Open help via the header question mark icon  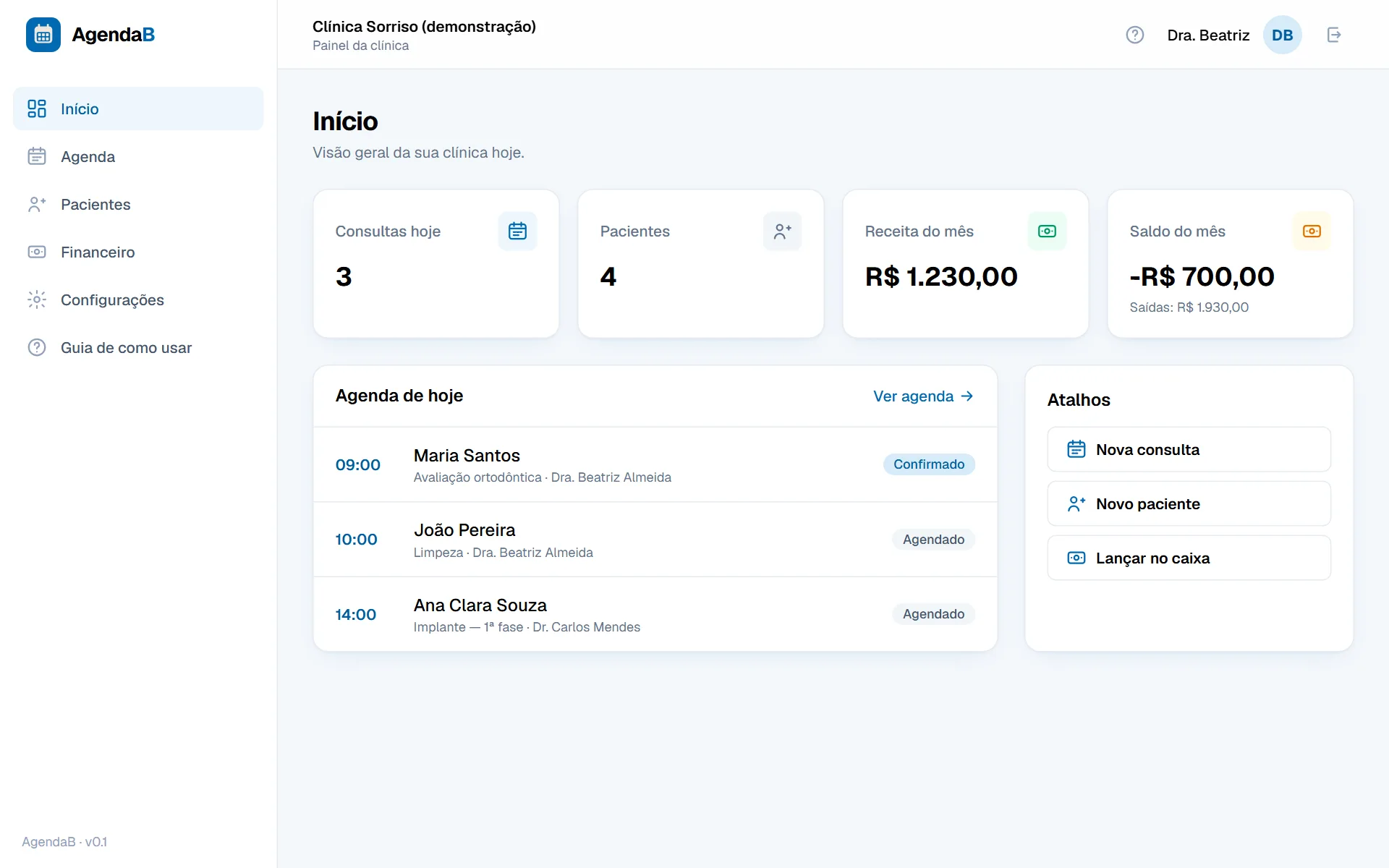(x=1135, y=35)
